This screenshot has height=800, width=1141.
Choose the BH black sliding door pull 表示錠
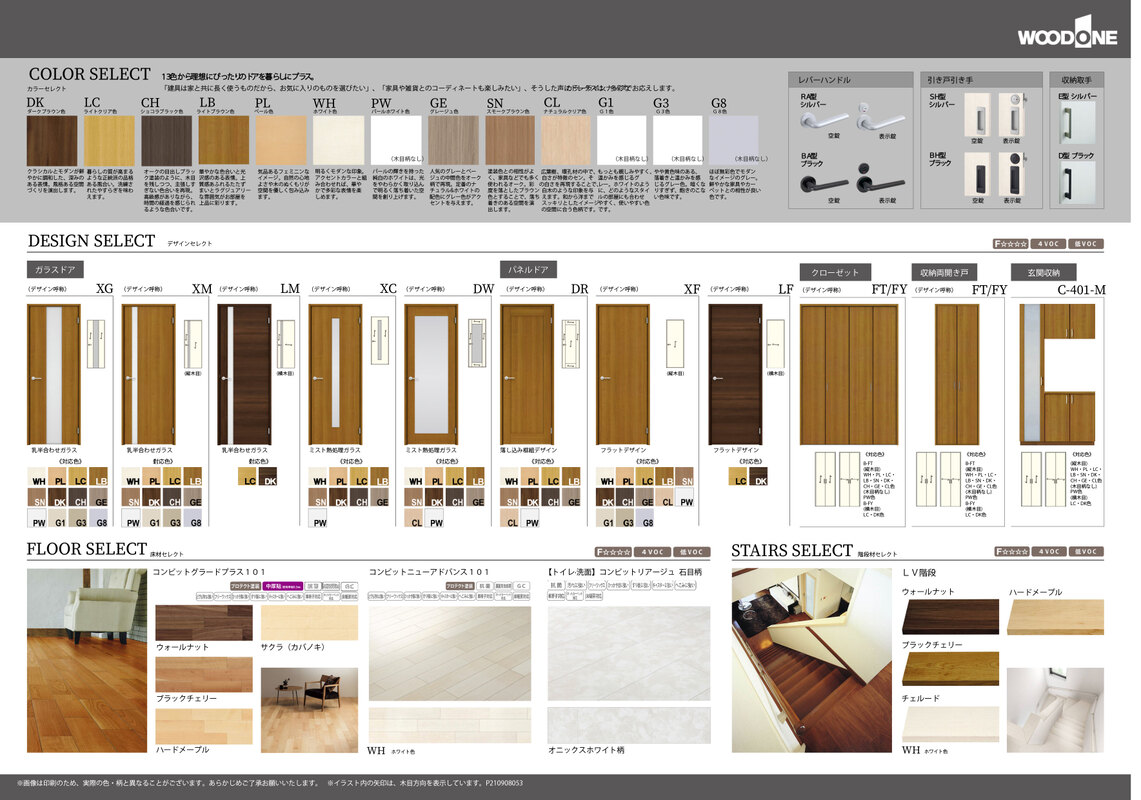click(x=1012, y=178)
